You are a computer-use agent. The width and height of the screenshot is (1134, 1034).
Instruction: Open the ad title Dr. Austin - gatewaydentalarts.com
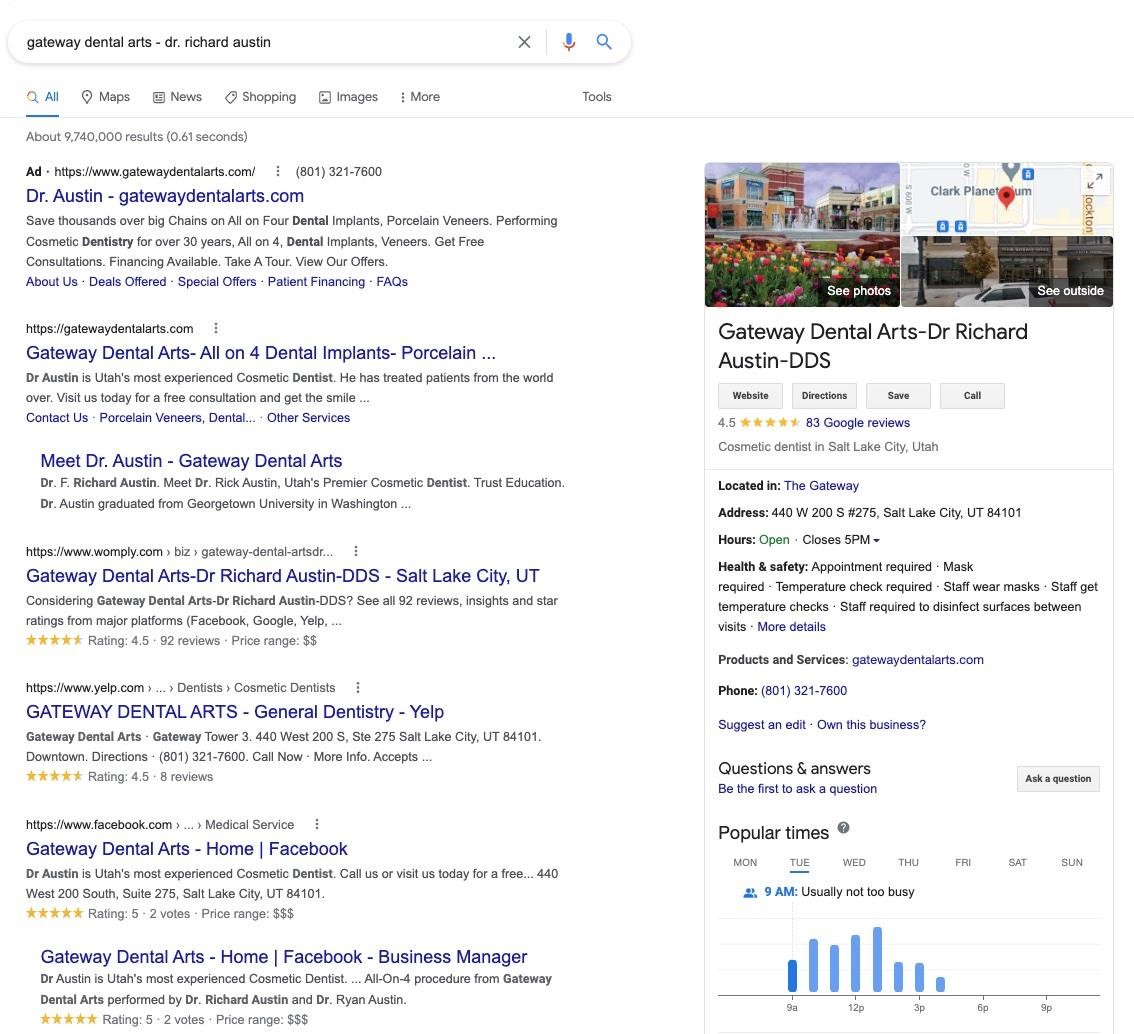tap(165, 196)
